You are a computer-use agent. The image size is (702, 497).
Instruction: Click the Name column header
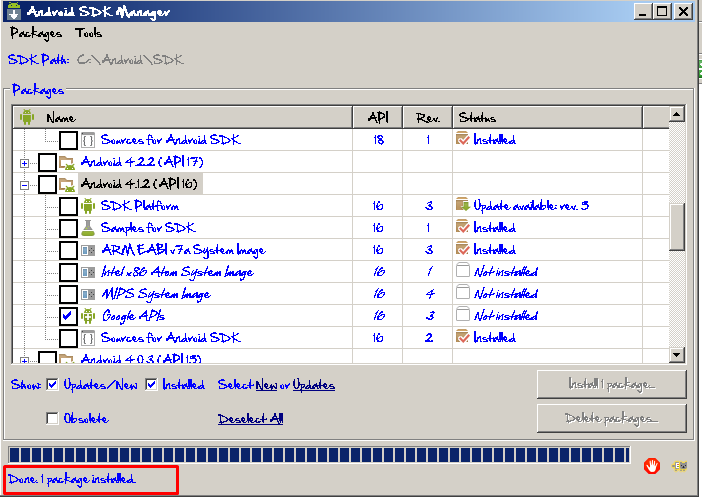click(183, 118)
